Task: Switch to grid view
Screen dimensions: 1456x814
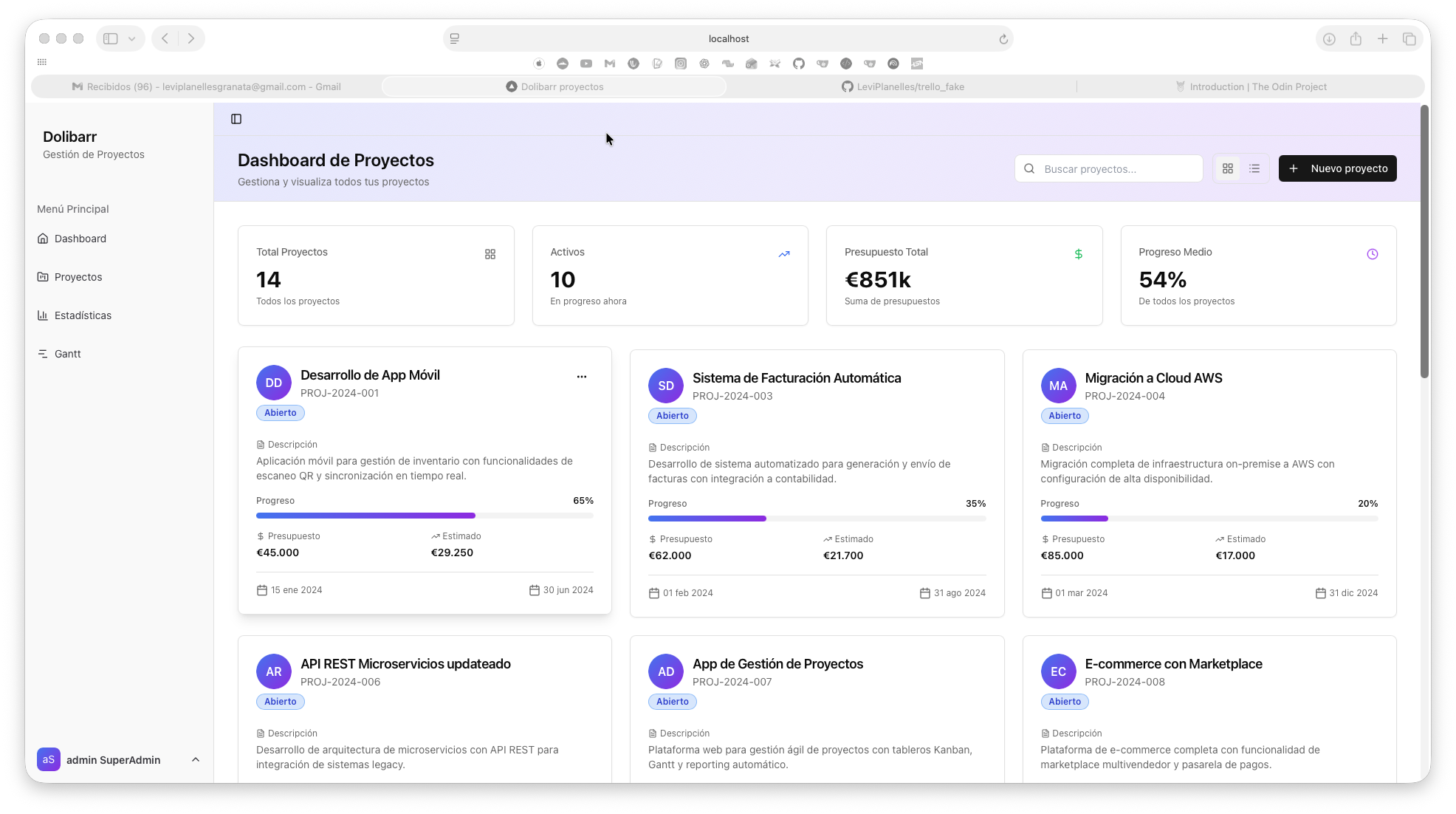Action: point(1228,168)
